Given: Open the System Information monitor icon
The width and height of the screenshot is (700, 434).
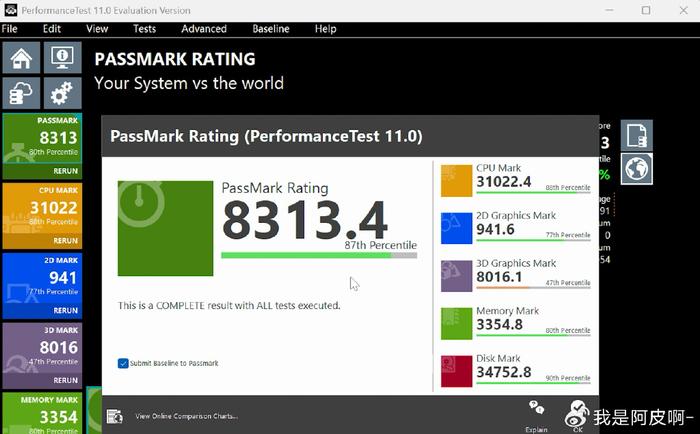Looking at the screenshot, I should [62, 58].
